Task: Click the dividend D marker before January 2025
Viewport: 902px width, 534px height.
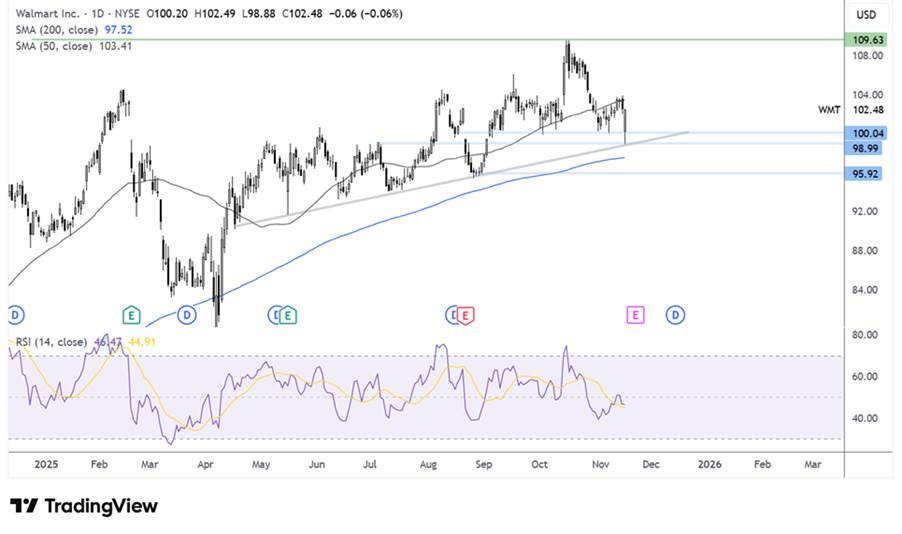Action: [15, 315]
